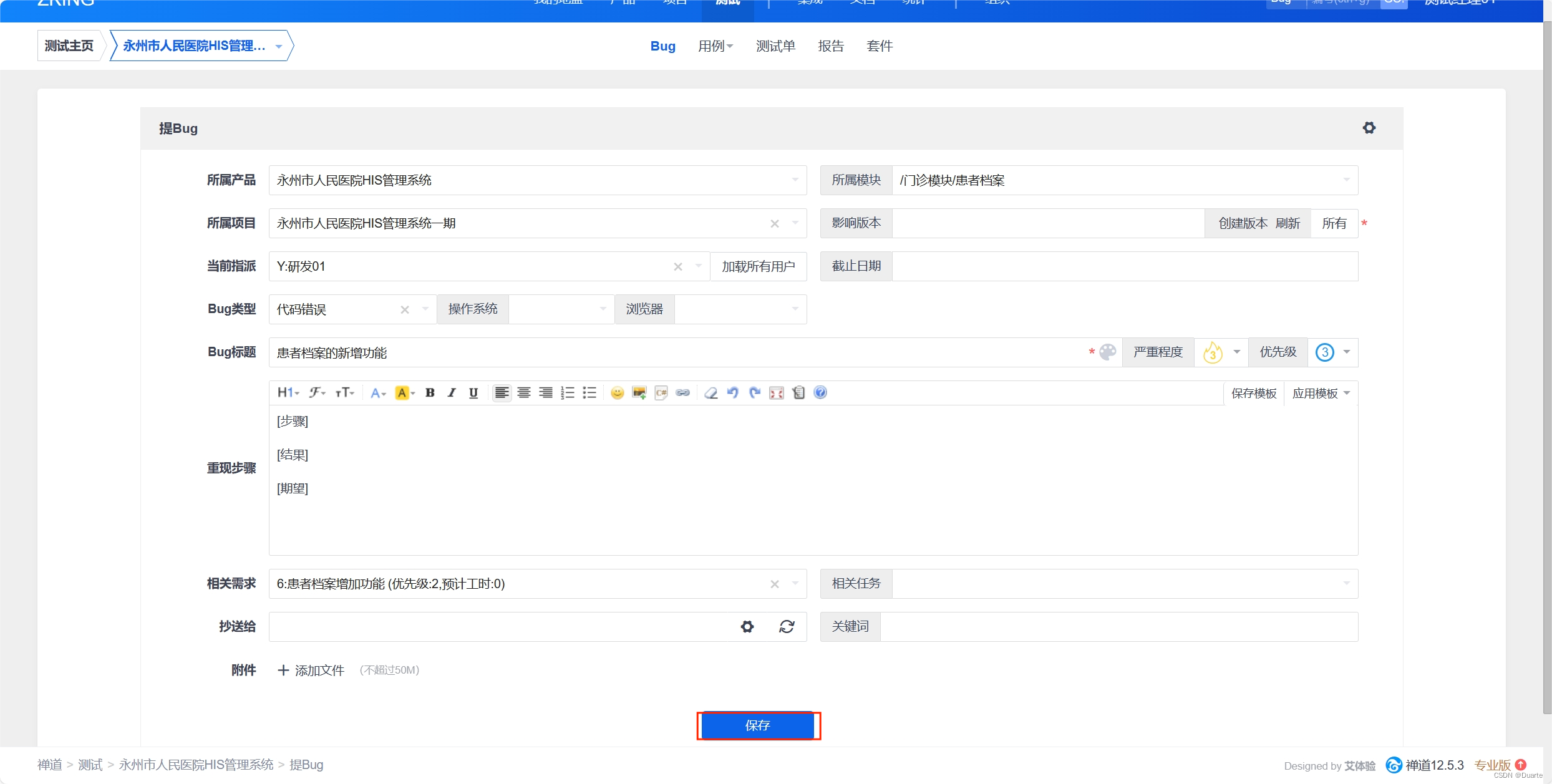This screenshot has height=784, width=1552.
Task: Toggle italic formatting
Action: pyautogui.click(x=452, y=393)
